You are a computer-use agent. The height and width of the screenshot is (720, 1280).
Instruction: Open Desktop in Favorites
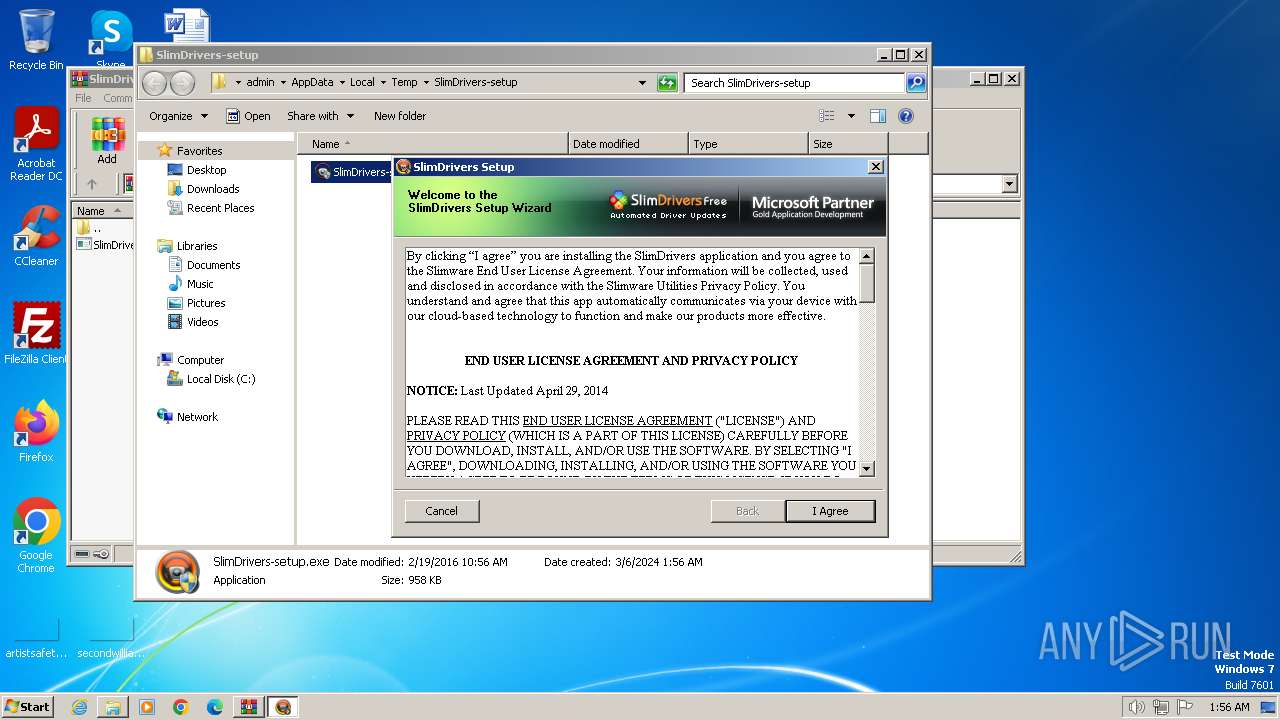206,170
